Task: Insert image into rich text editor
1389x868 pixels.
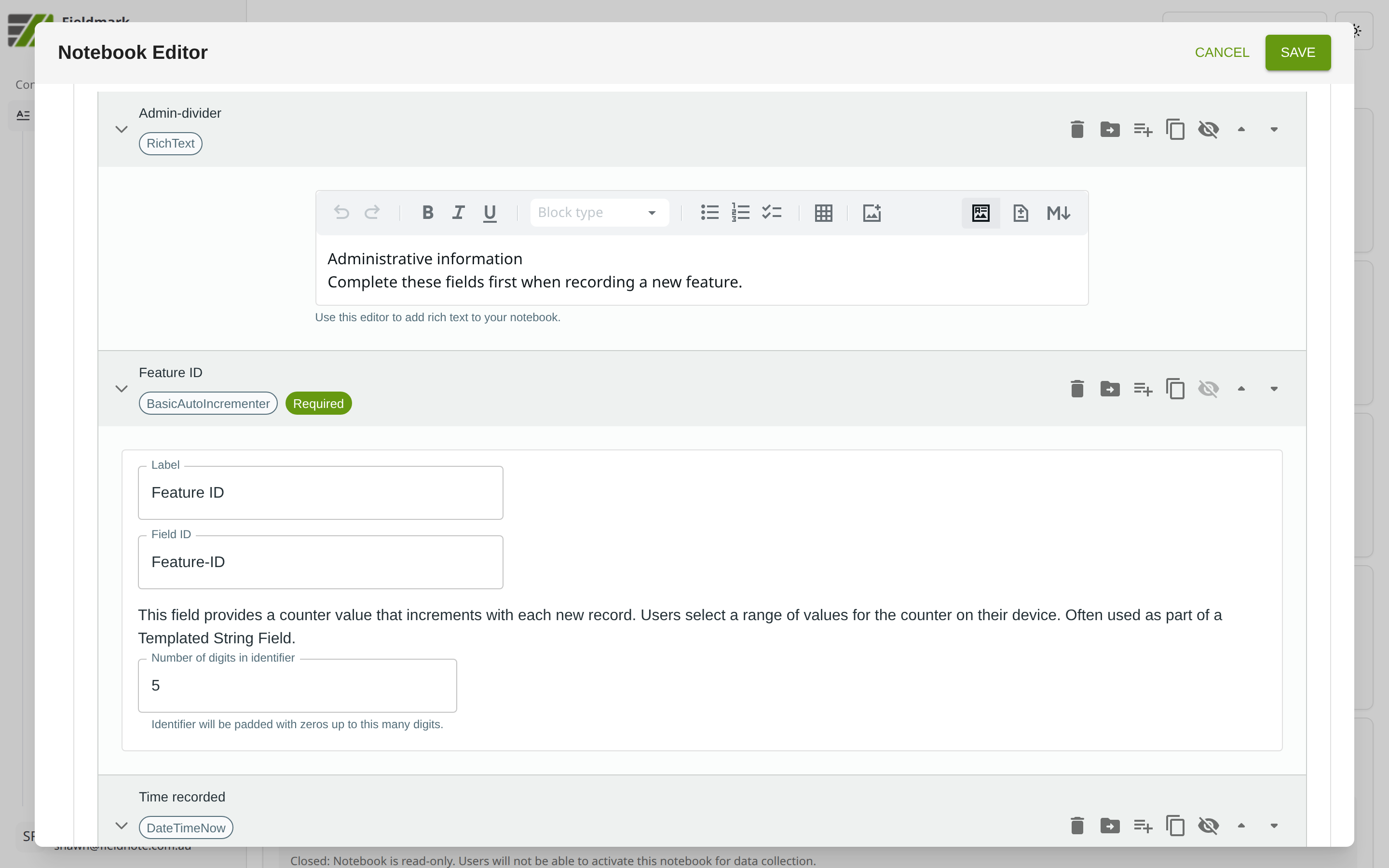Action: (x=872, y=213)
